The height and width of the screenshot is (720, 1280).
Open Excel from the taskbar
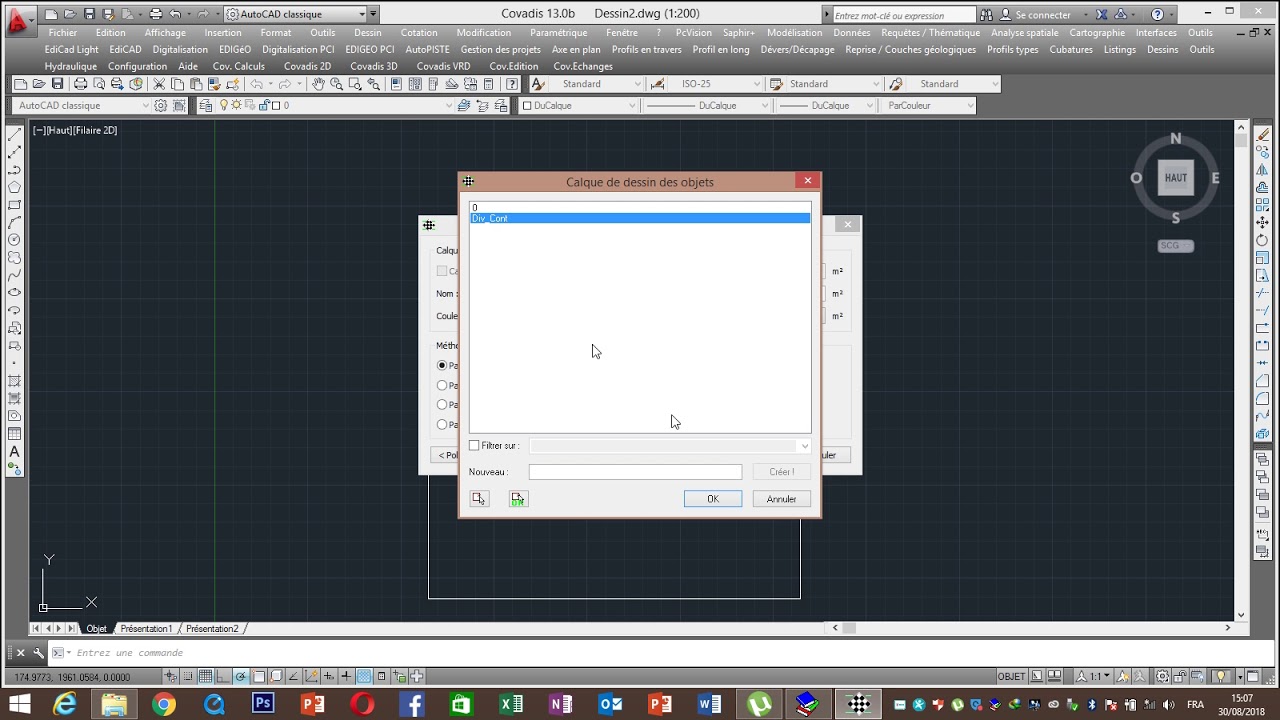point(511,704)
